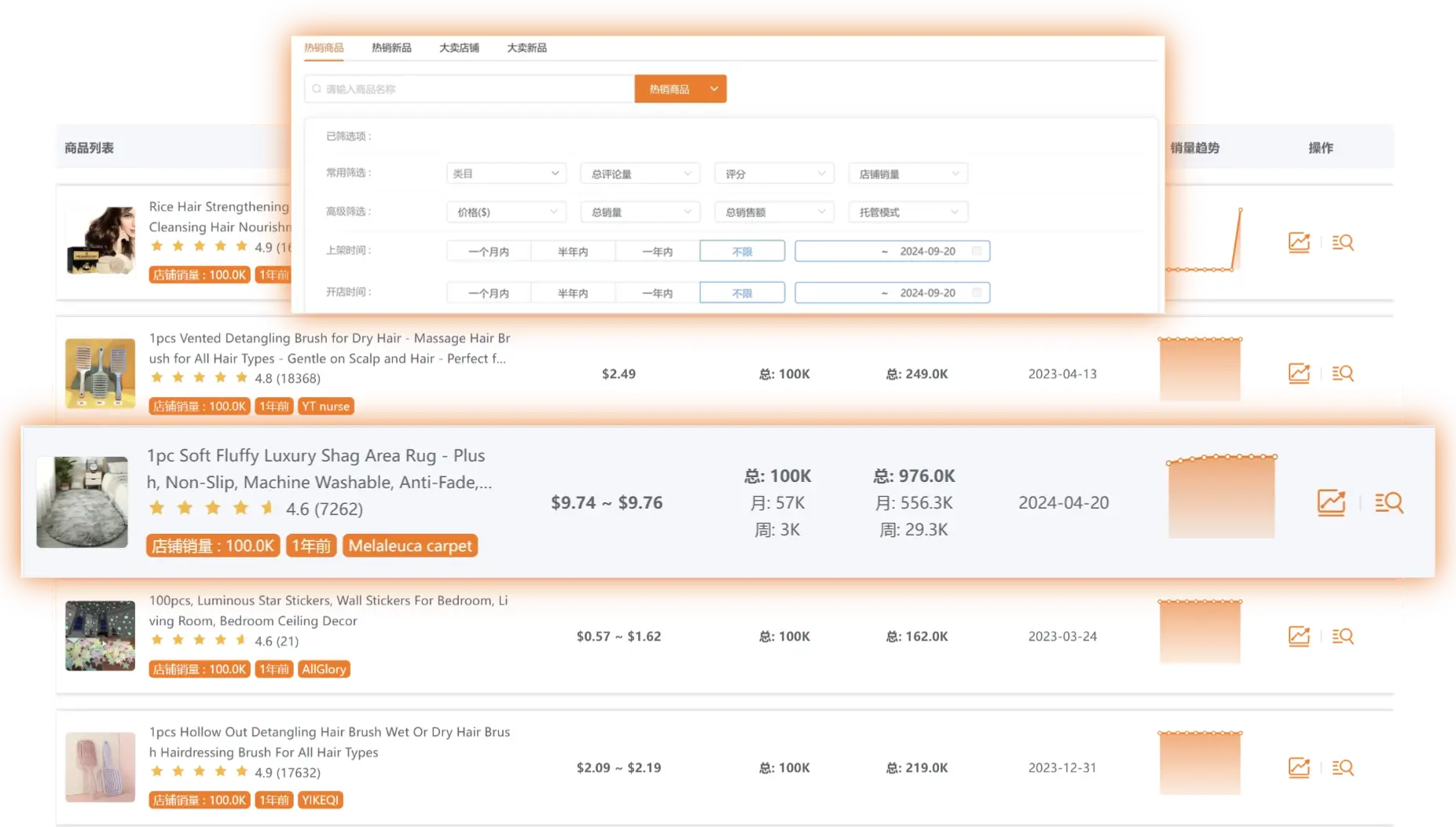Open the 100pcs Luminous Star Stickers product title

point(328,611)
